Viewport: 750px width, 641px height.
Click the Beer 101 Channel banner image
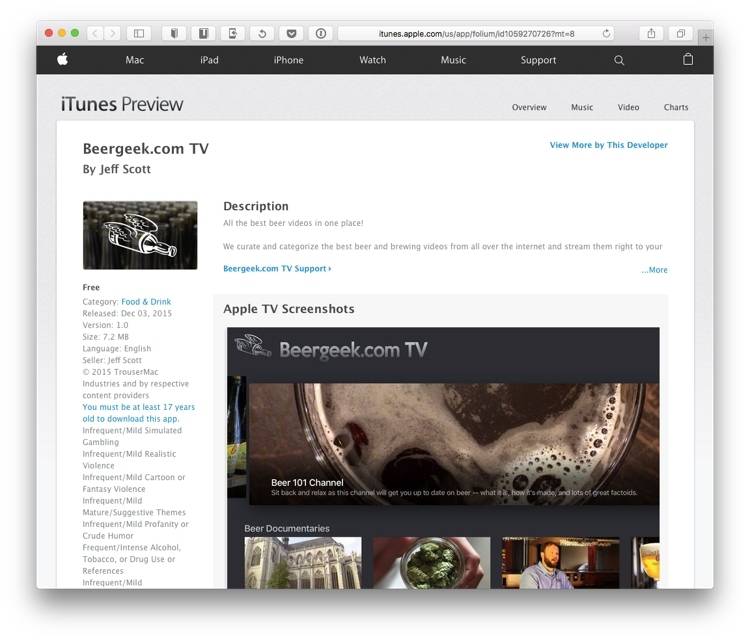453,443
